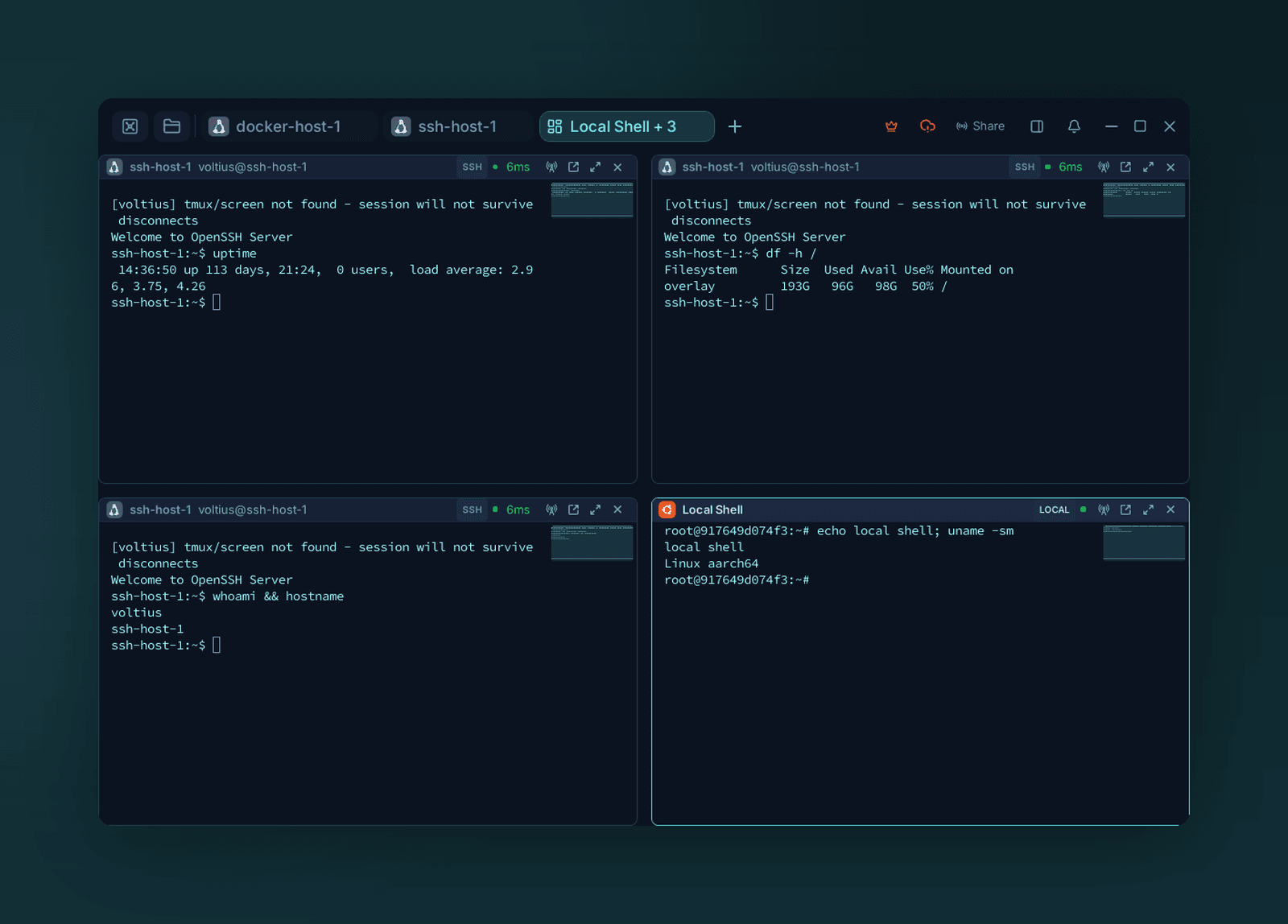Open notifications via the bell icon
Viewport: 1288px width, 924px height.
(x=1074, y=126)
